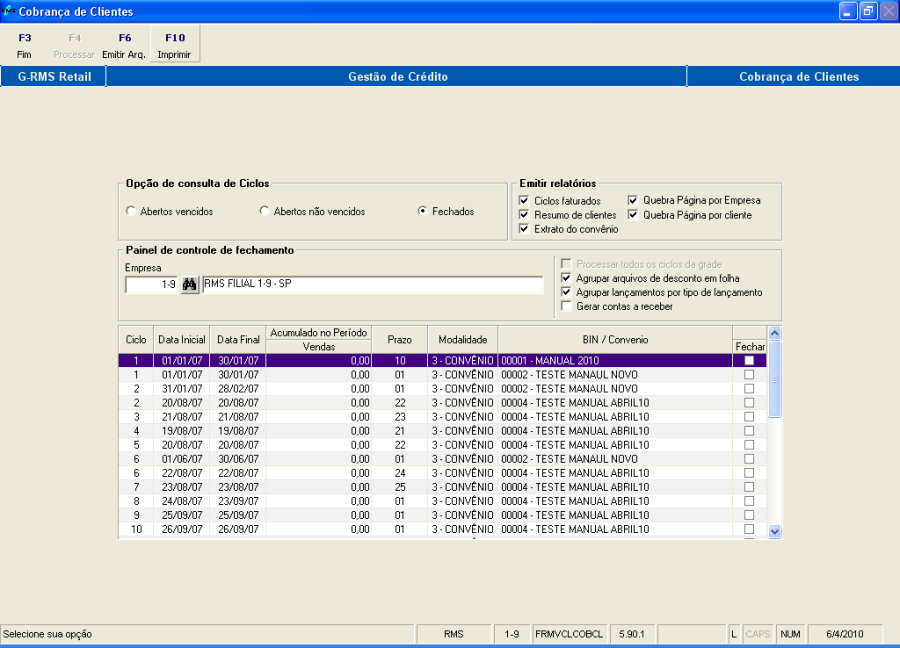The width and height of the screenshot is (900, 648).
Task: Click the Vendas sub-column header
Action: [319, 347]
